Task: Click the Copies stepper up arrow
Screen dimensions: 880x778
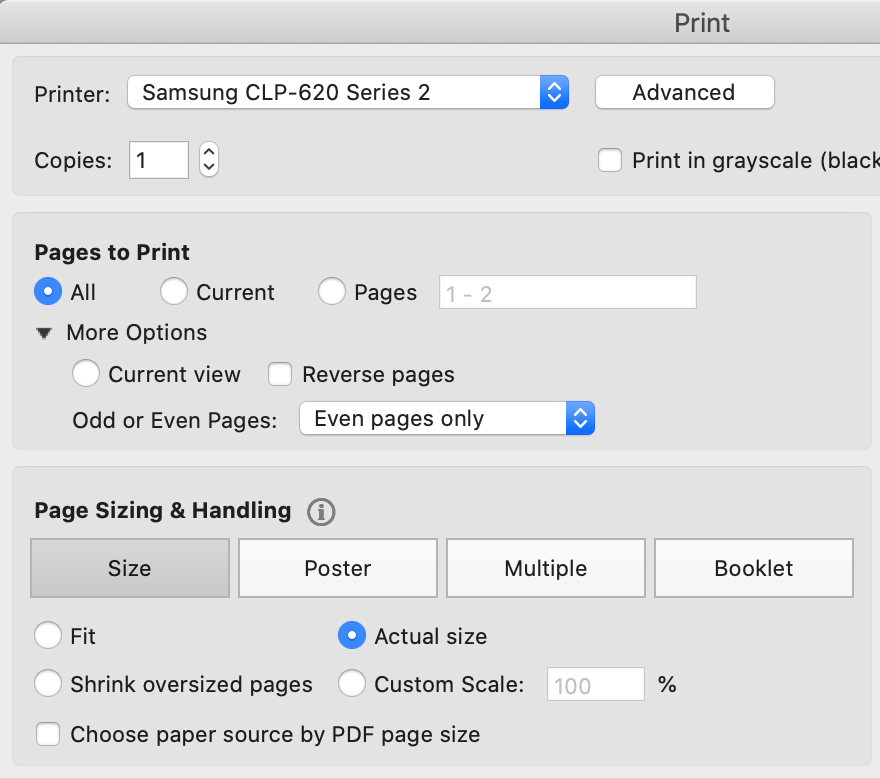Action: [207, 153]
